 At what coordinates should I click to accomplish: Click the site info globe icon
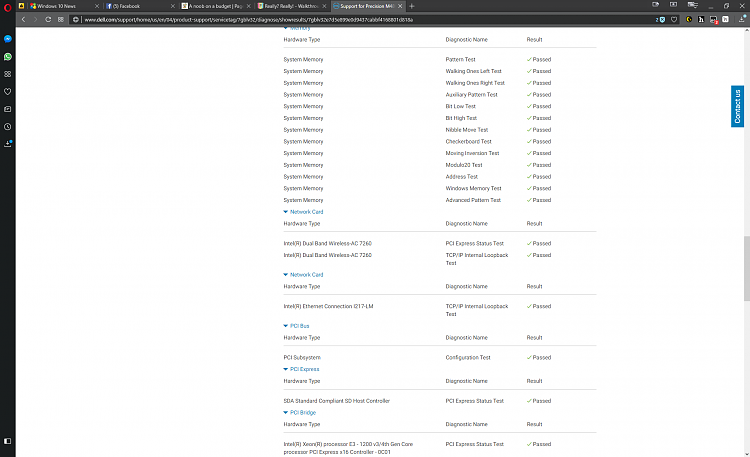(x=76, y=20)
